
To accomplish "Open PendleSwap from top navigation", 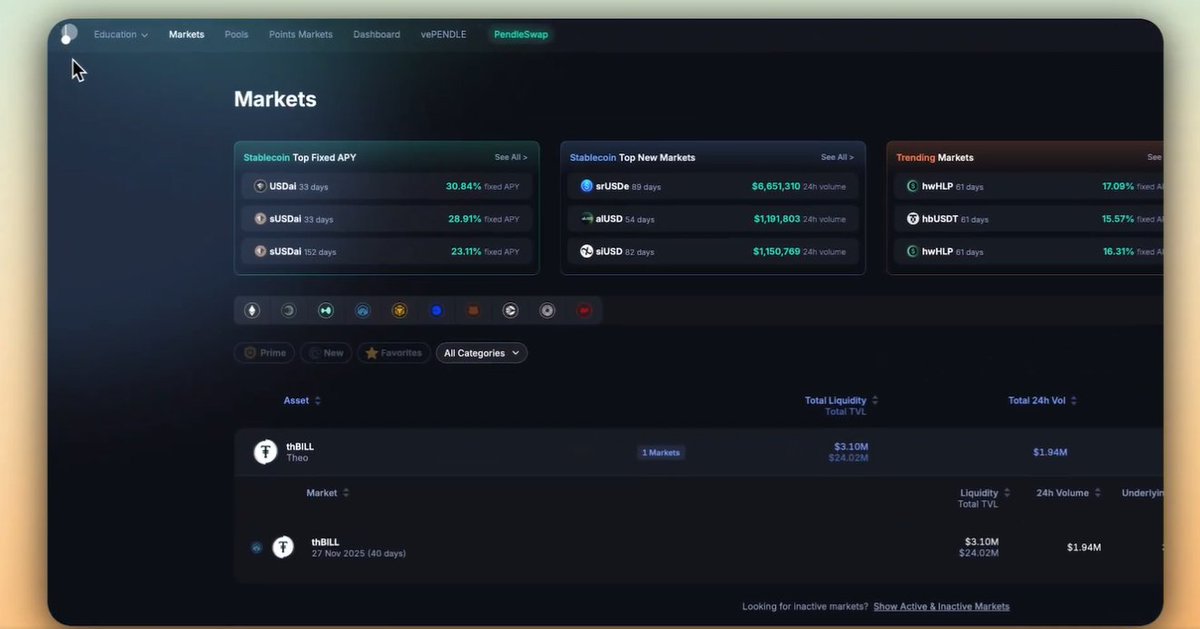I will 520,34.
